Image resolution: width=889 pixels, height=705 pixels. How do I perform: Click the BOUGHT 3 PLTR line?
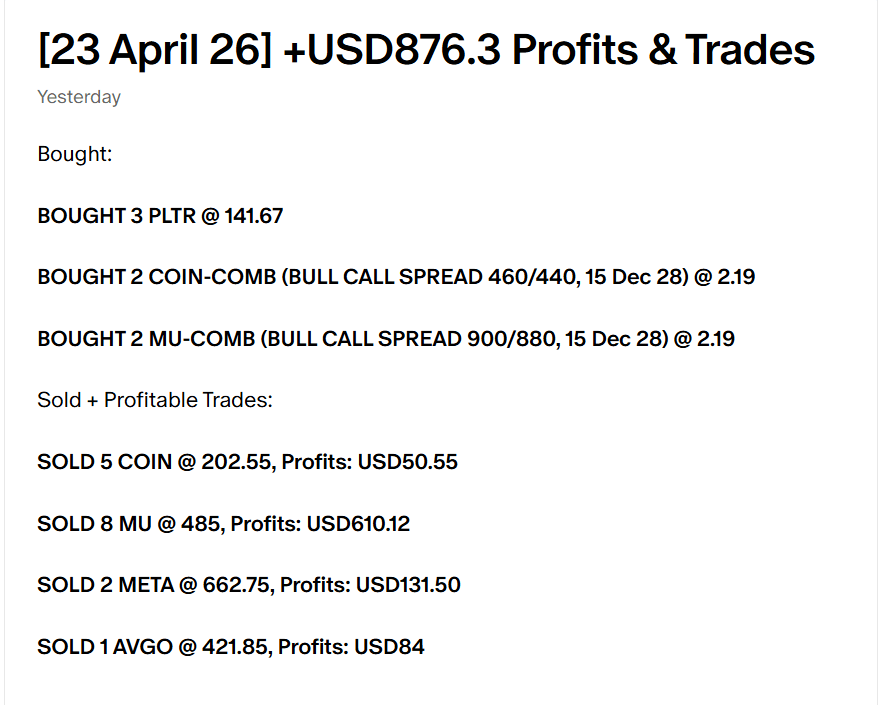point(160,216)
